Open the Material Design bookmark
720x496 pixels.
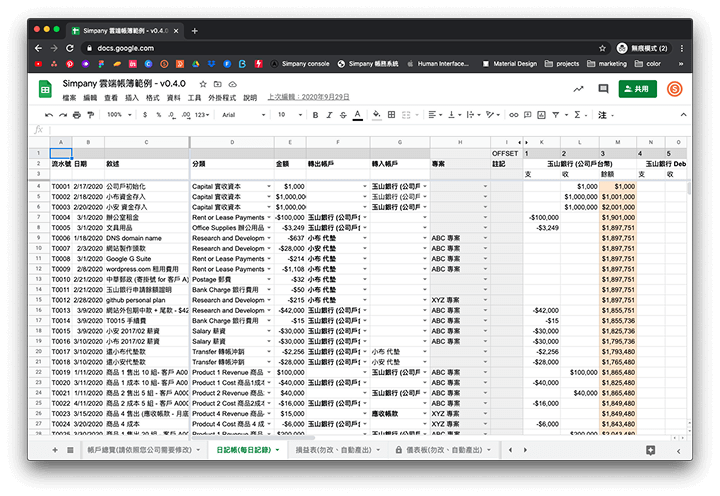tap(510, 64)
